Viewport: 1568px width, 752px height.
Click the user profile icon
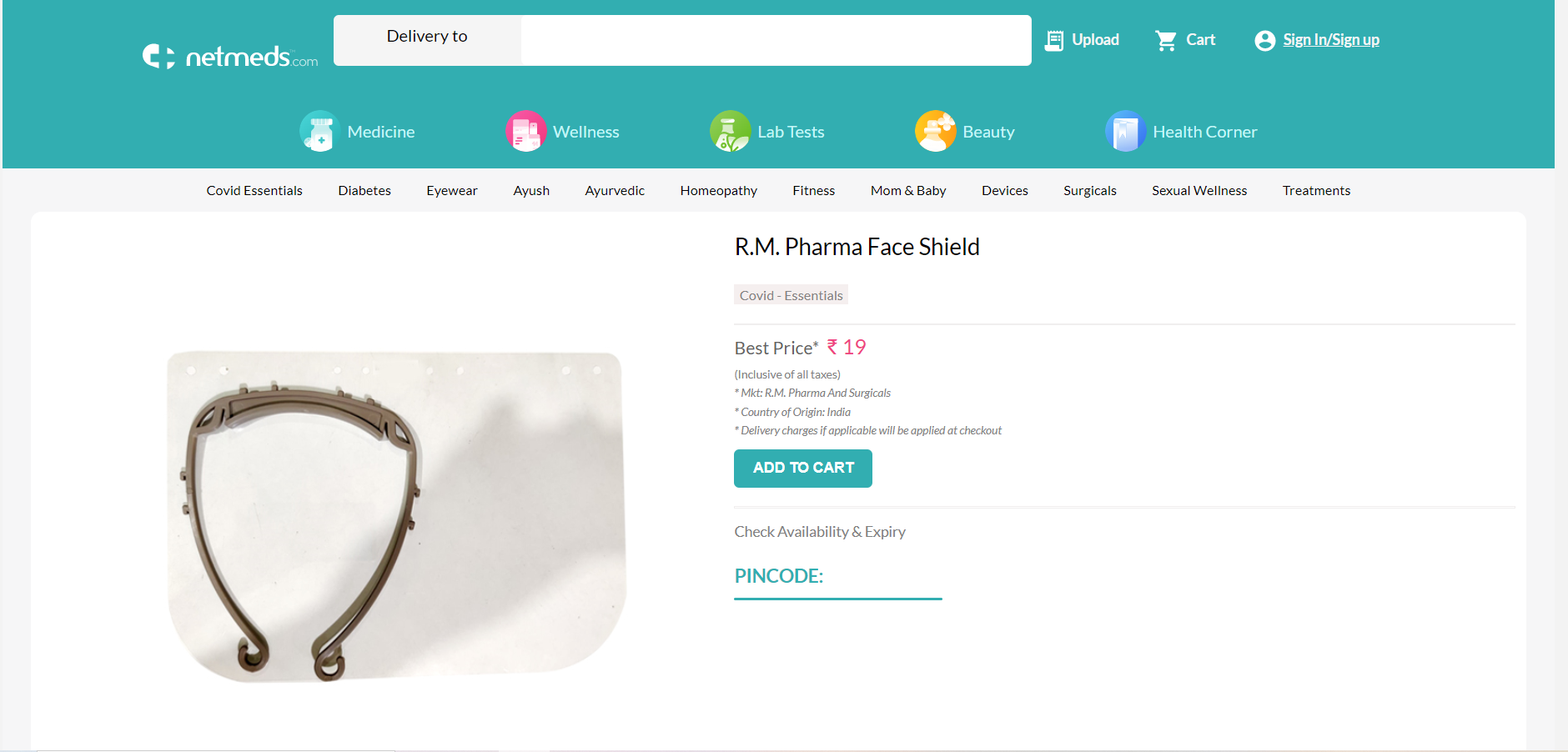coord(1264,40)
